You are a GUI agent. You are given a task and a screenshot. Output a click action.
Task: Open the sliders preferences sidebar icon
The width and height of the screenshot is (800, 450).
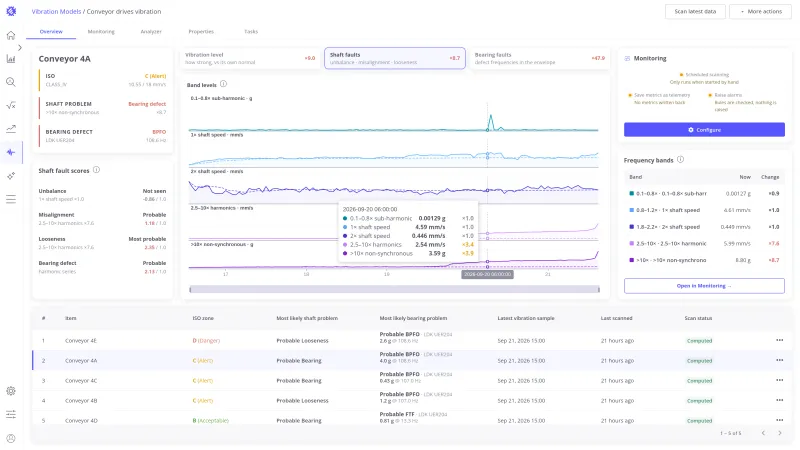(x=11, y=414)
